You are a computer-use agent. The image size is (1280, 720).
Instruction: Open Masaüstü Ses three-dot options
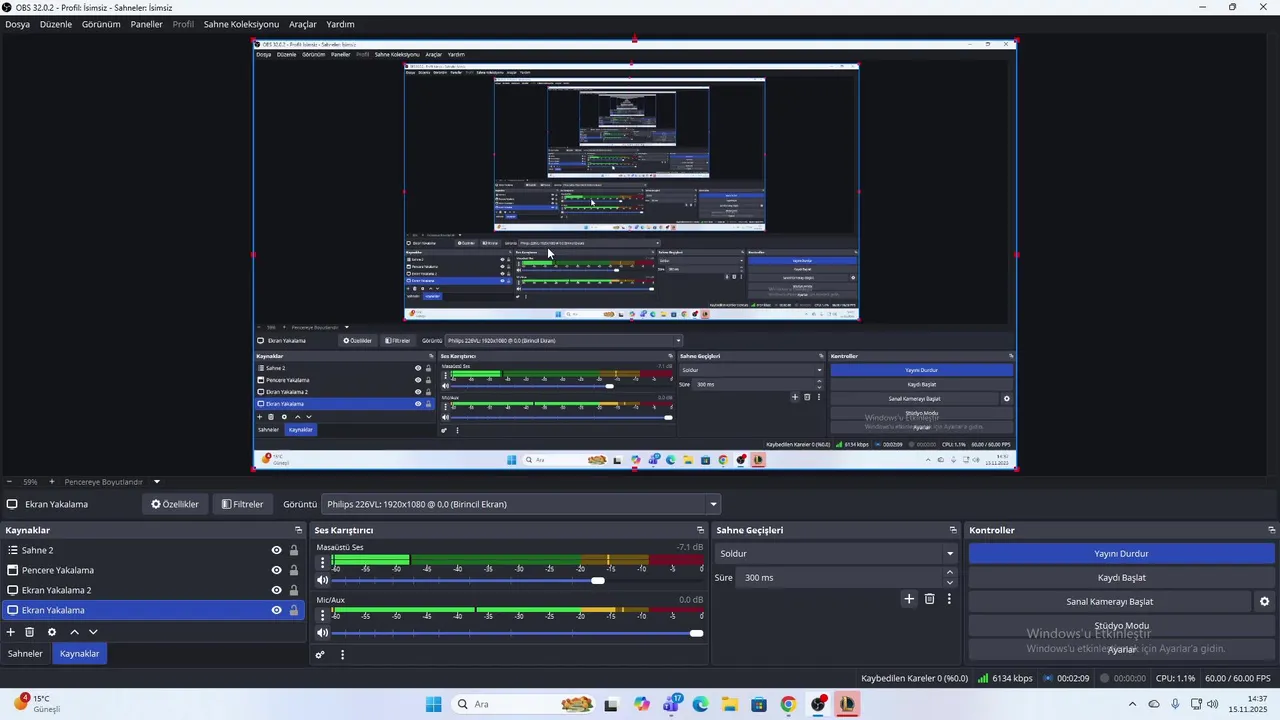pyautogui.click(x=322, y=563)
